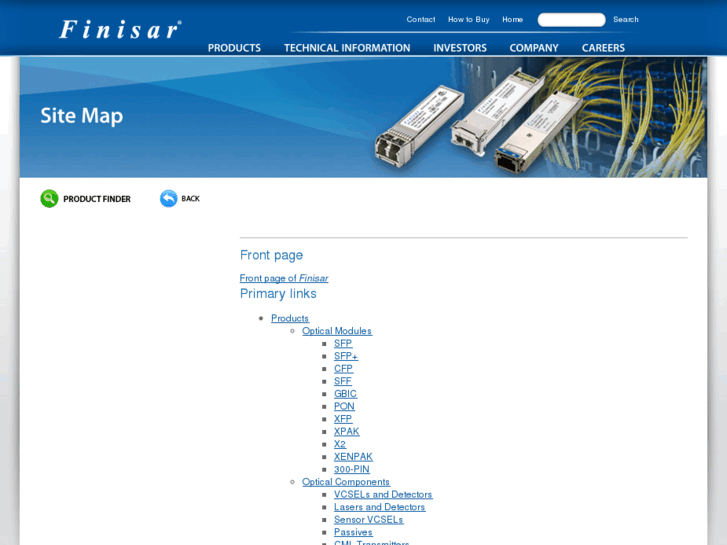Select the XFP link
The image size is (727, 545).
coord(343,418)
